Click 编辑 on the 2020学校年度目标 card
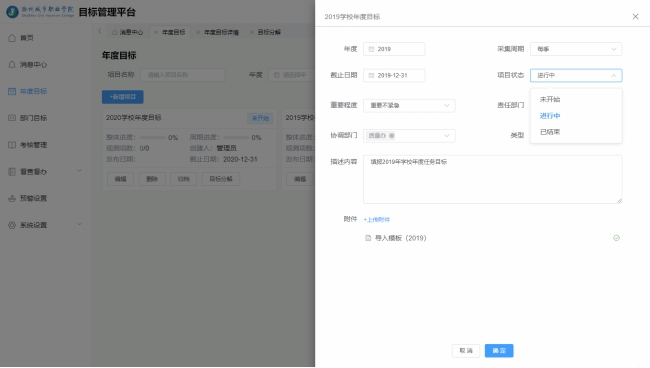The image size is (650, 368). coord(121,179)
